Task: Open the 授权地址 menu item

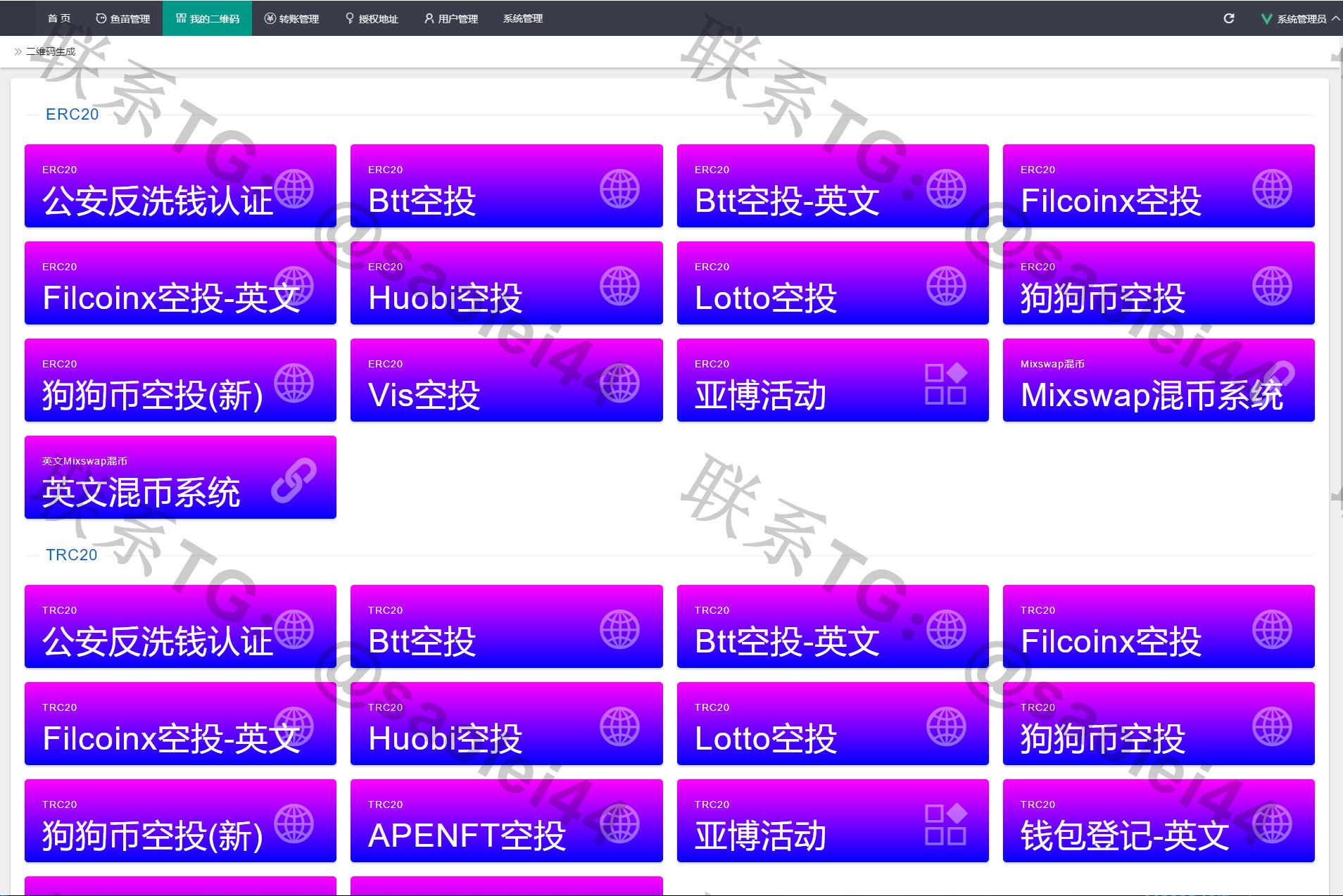Action: [372, 18]
